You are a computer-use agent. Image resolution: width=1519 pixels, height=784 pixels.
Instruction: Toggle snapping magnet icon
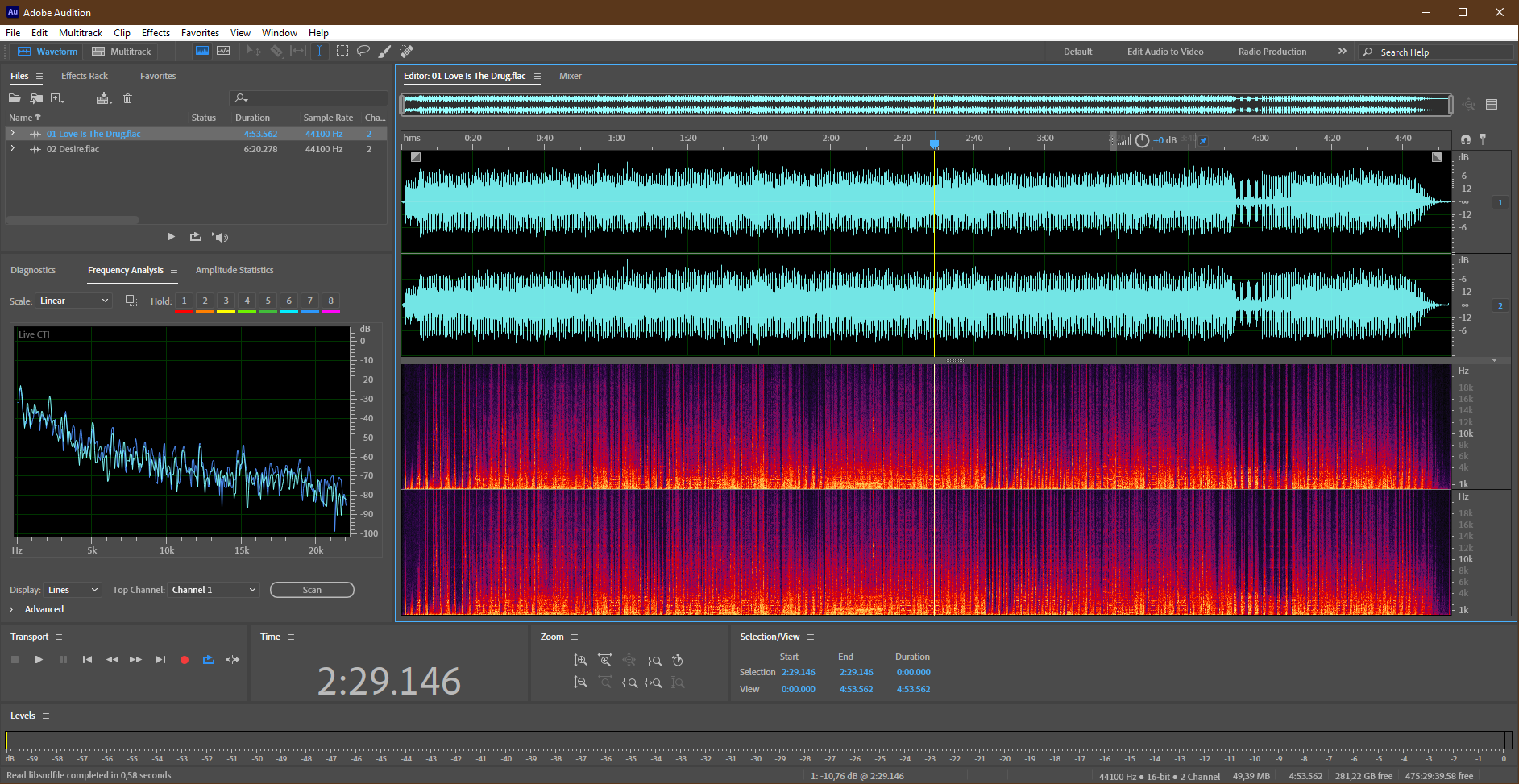pos(1465,139)
